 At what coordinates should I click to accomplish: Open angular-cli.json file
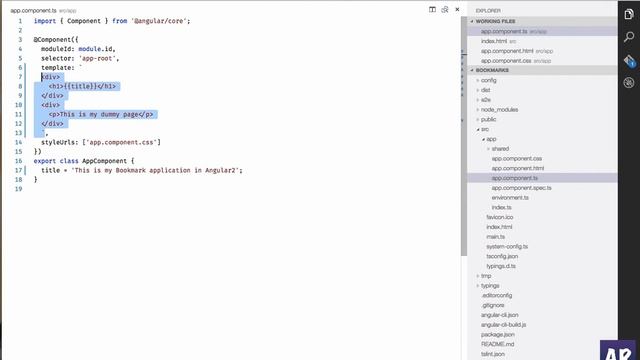click(x=500, y=316)
